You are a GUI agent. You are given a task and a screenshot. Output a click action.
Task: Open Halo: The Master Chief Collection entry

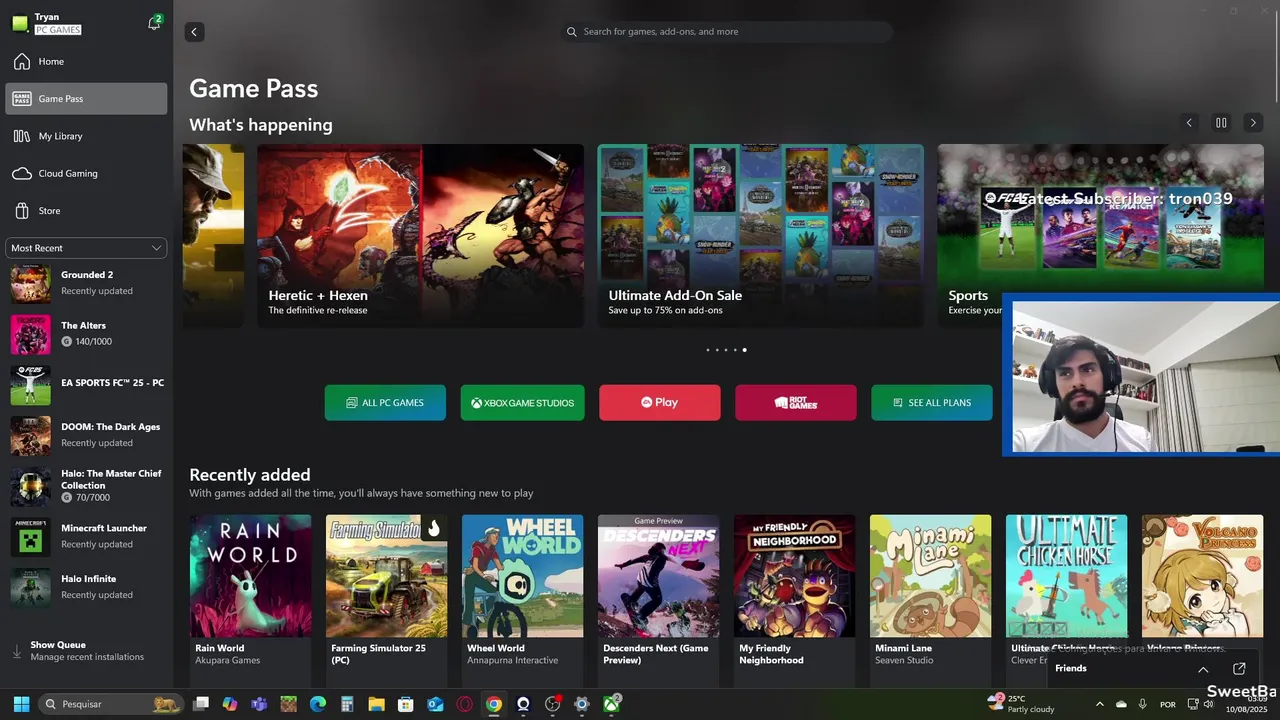[x=87, y=486]
